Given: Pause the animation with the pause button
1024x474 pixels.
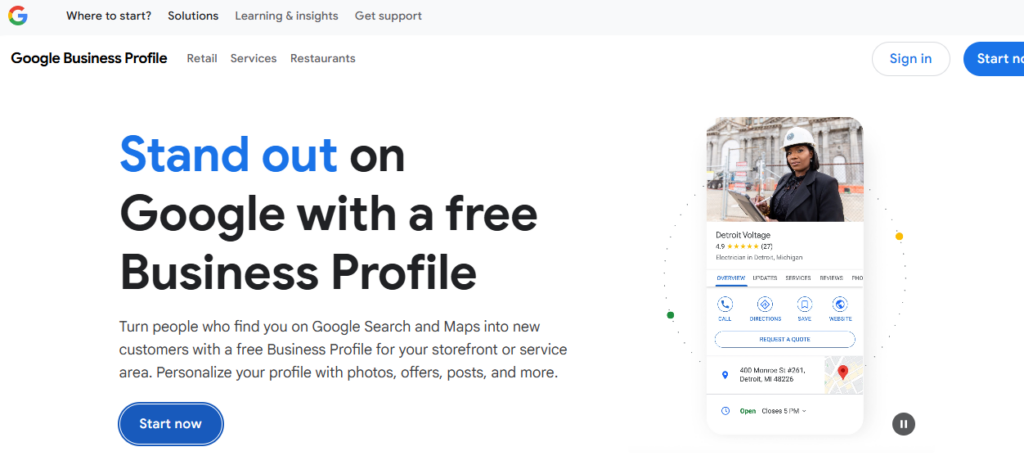Looking at the screenshot, I should point(903,424).
